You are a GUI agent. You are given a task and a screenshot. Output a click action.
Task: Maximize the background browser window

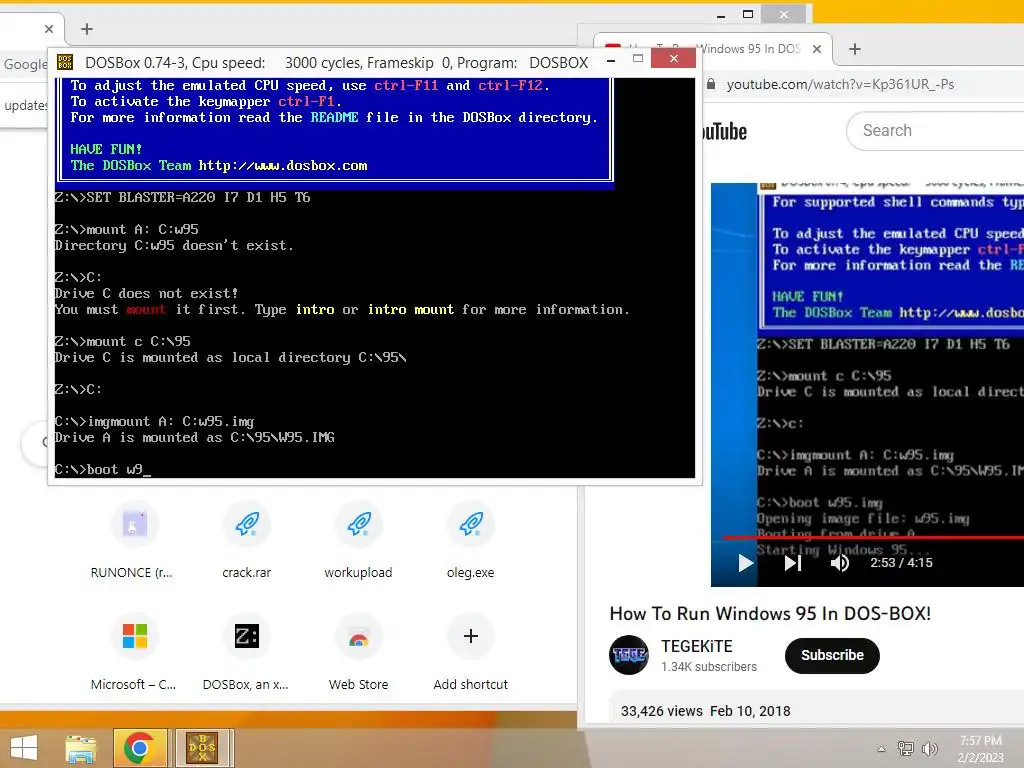748,14
